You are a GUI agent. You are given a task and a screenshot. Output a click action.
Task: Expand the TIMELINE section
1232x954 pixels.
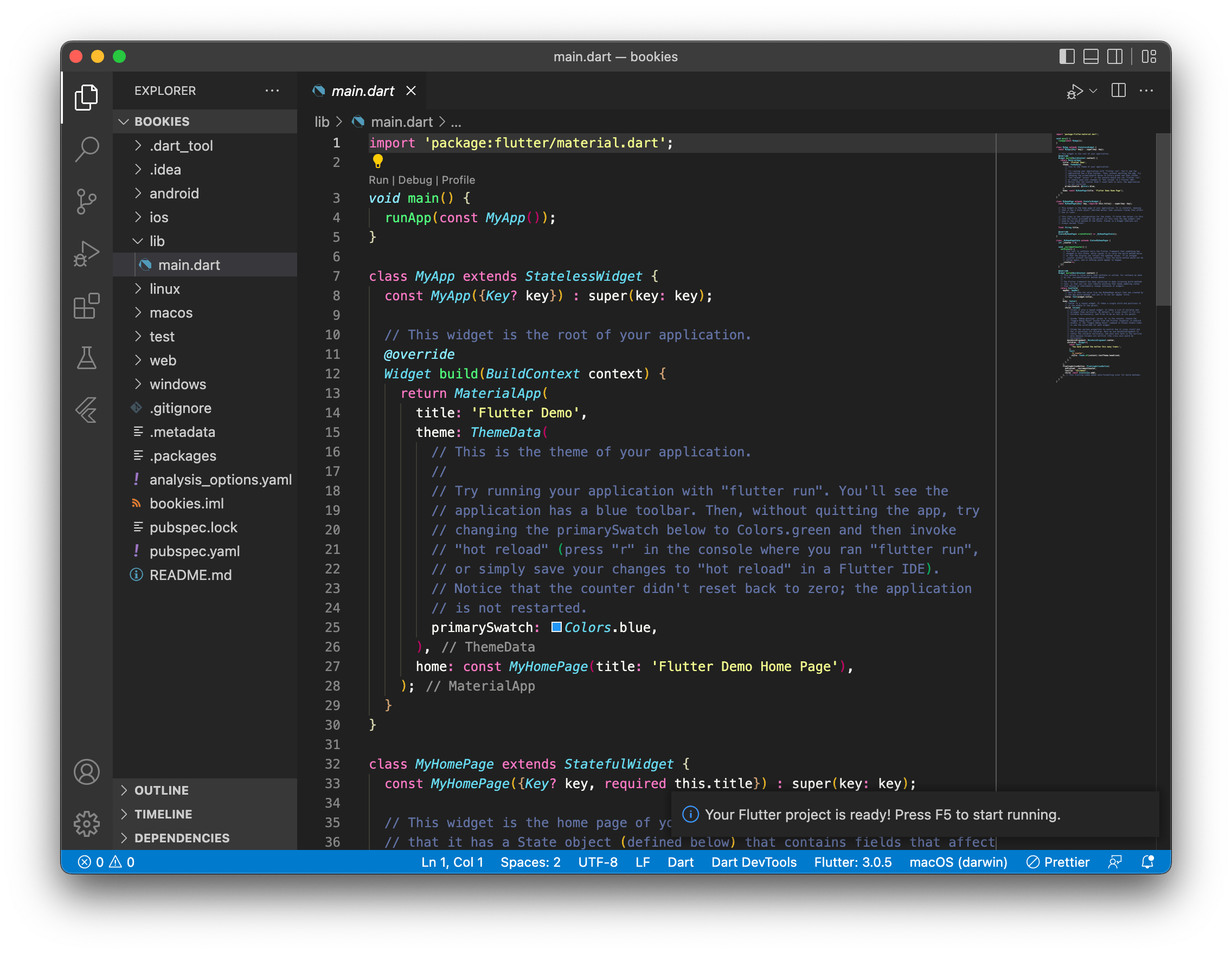(206, 814)
